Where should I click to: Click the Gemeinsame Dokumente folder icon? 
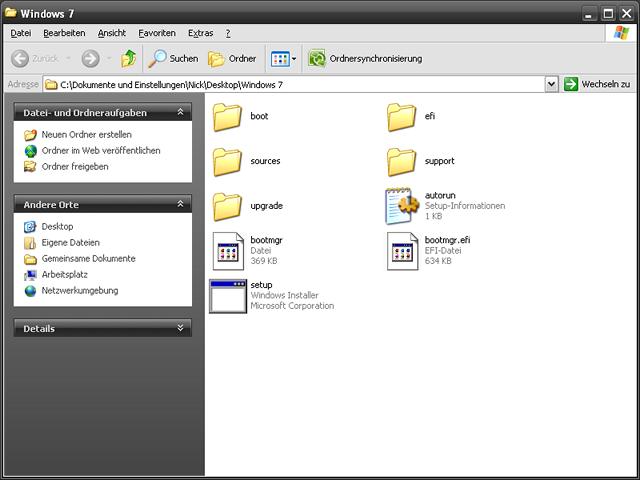pyautogui.click(x=30, y=259)
